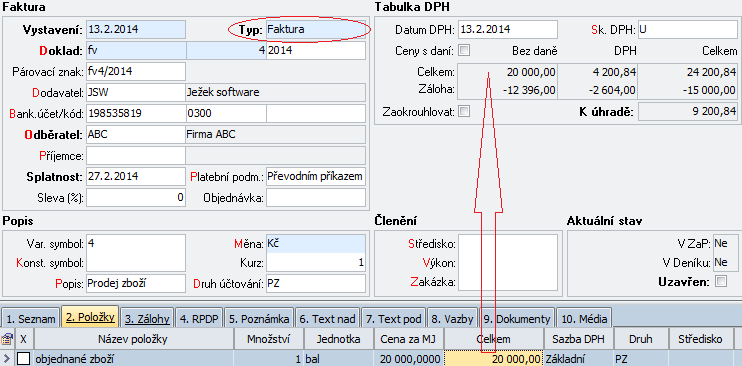This screenshot has width=742, height=366.
Task: Check the Uzavřen checkbox
Action: (x=721, y=281)
